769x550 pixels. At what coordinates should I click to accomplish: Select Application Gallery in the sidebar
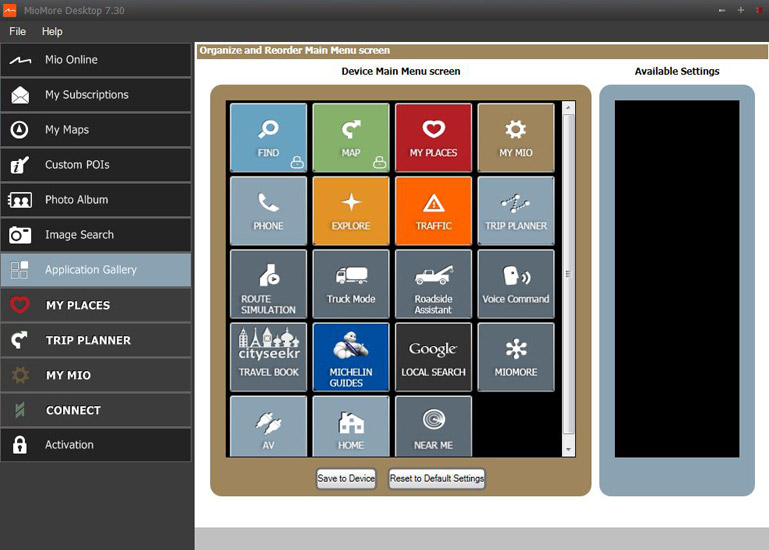point(96,270)
